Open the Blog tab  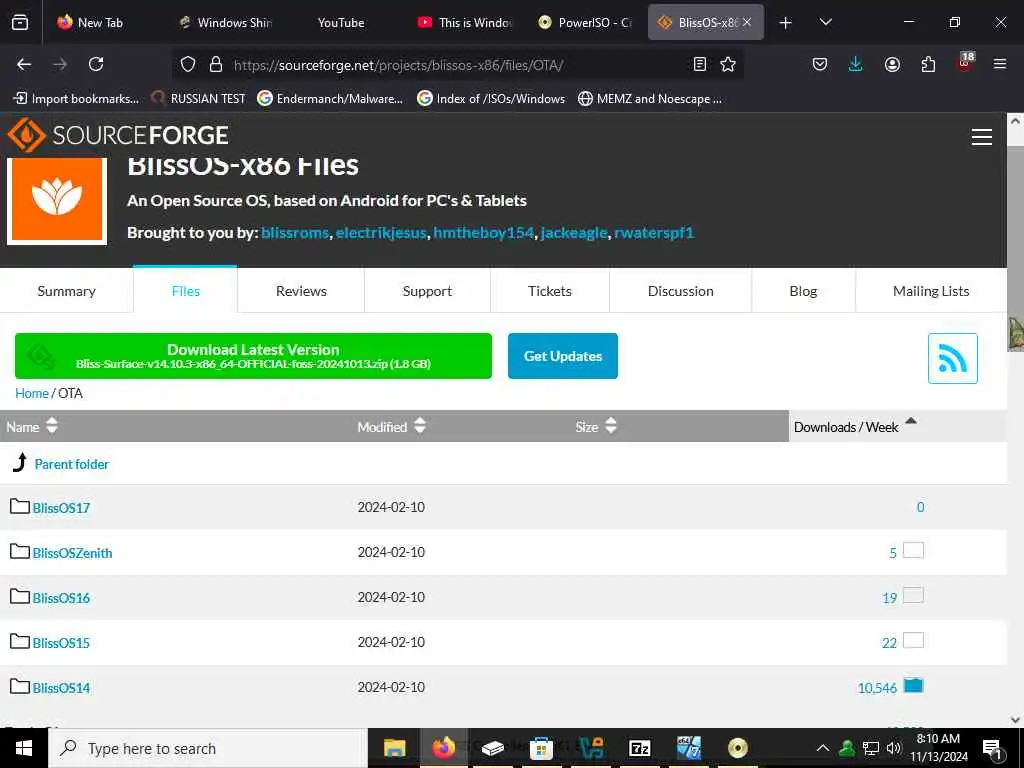[803, 291]
